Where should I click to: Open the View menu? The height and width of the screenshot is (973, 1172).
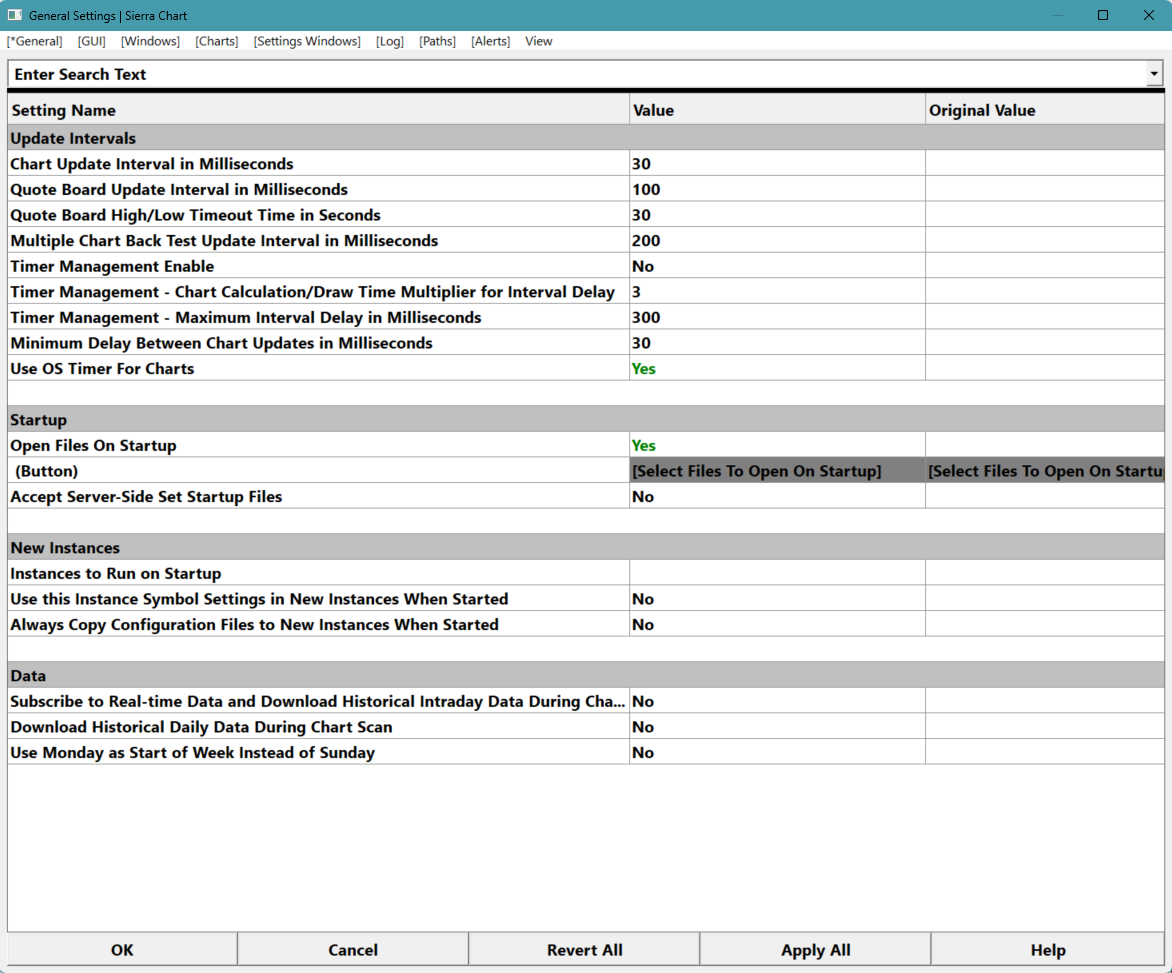[x=538, y=41]
